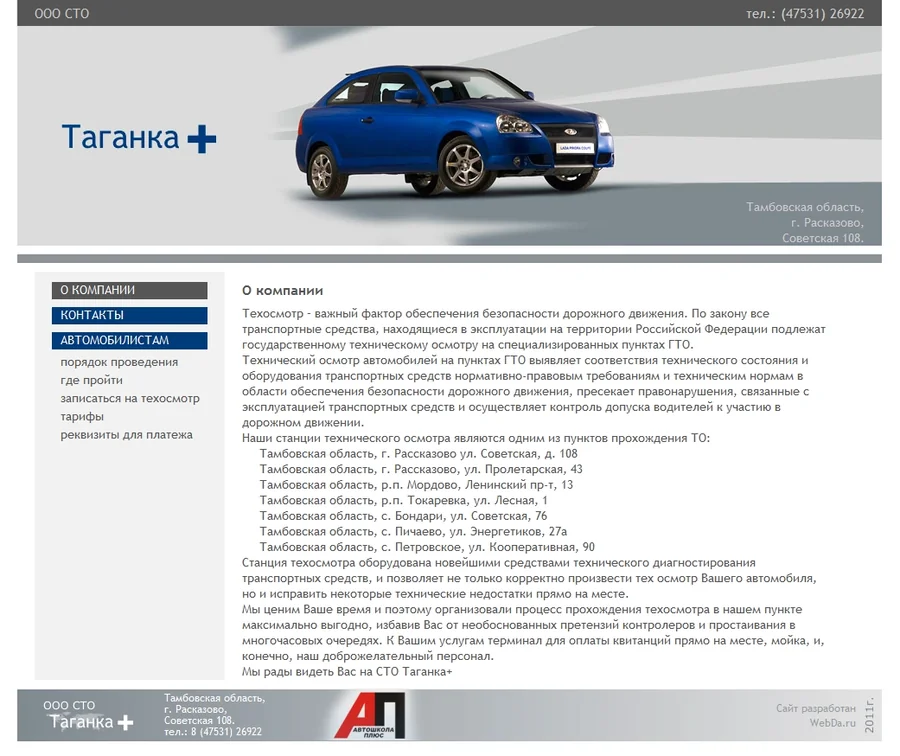This screenshot has width=900, height=756.
Task: Click записаться на техосмотр link
Action: pyautogui.click(x=130, y=398)
